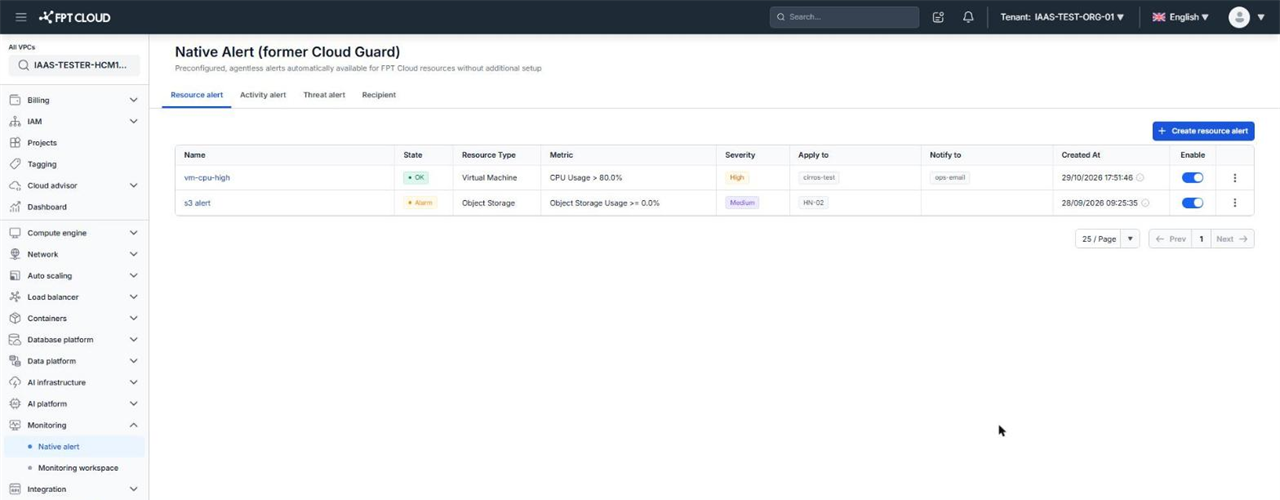Click the Dashboard sidebar icon
1280x500 pixels.
pos(15,207)
